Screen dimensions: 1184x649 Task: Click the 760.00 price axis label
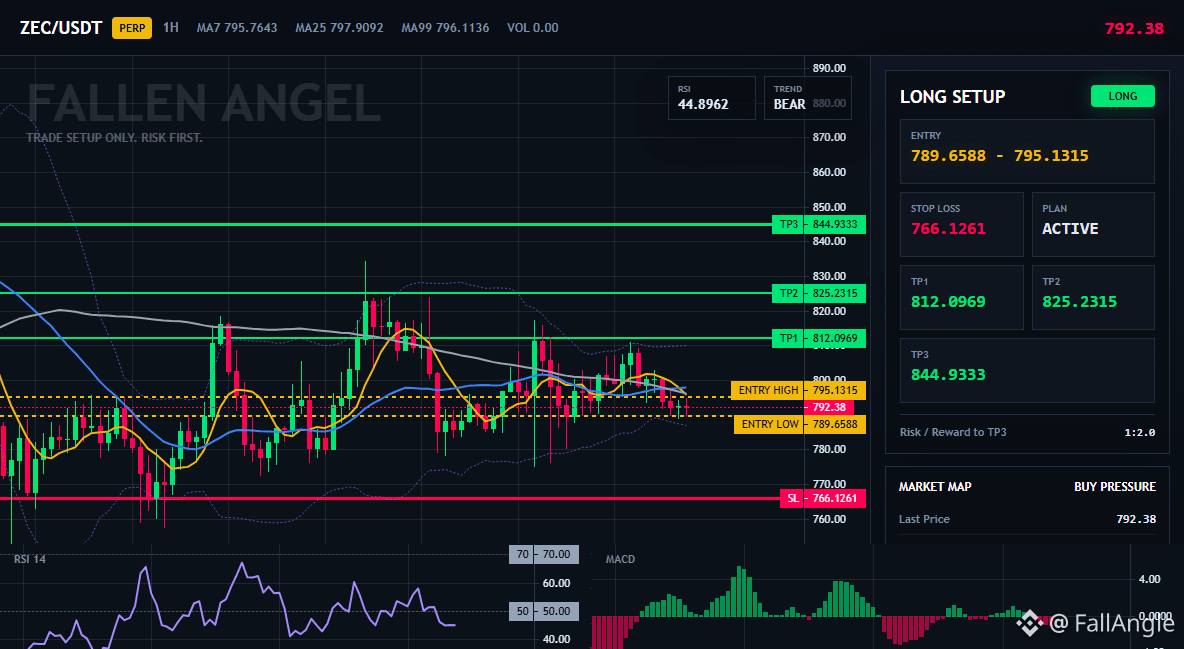click(x=829, y=519)
